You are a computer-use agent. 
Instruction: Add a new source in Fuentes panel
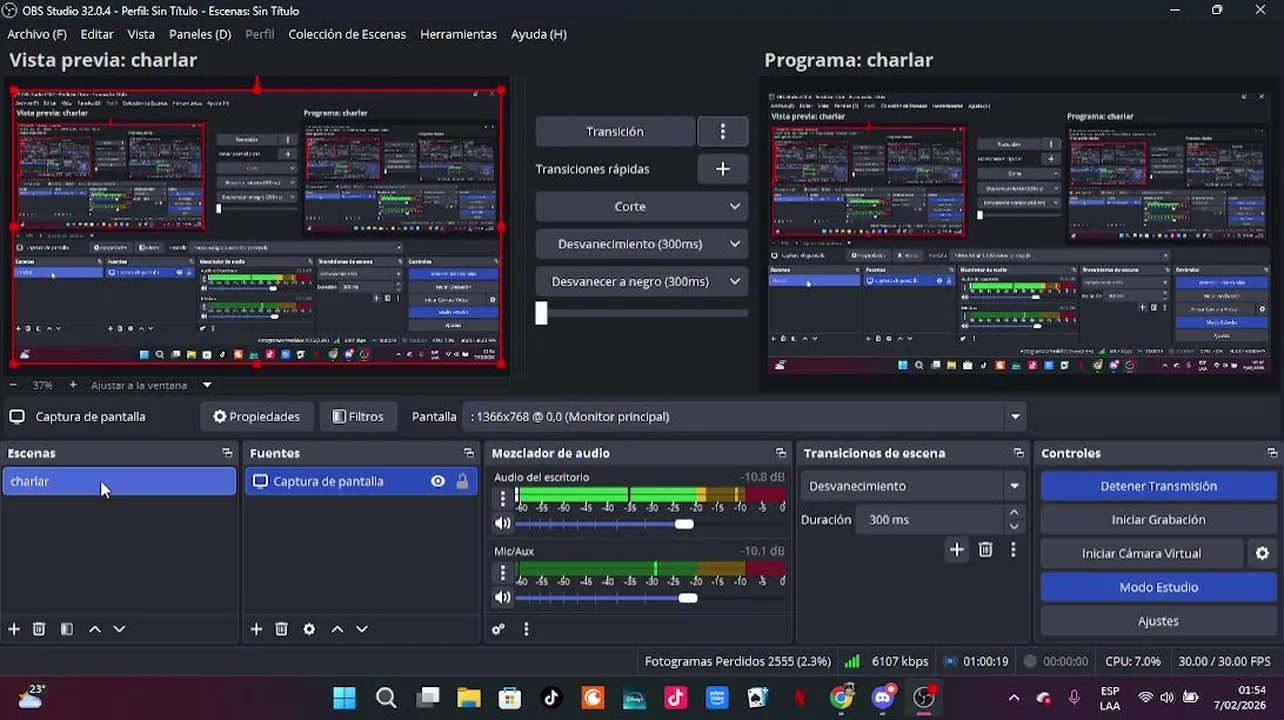pyautogui.click(x=256, y=629)
